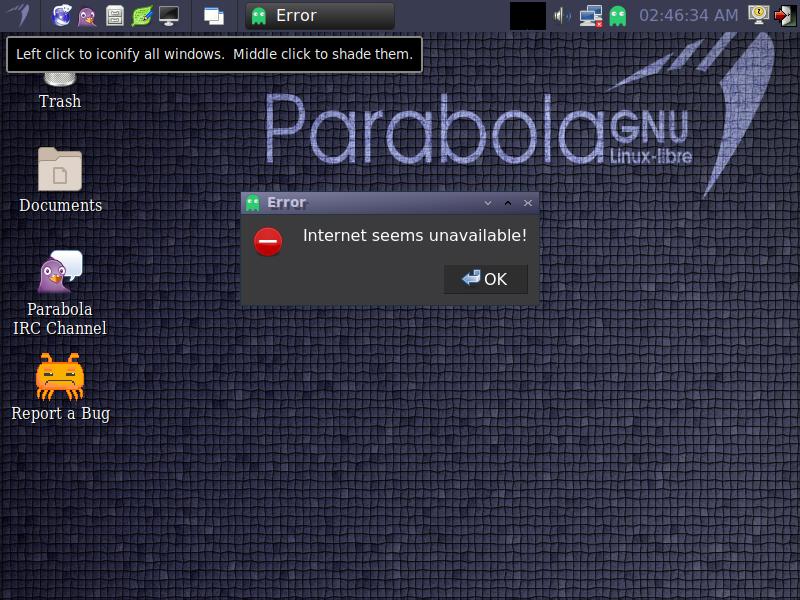Click the ghost icon in Error titlebar
Screen dimensions: 800x600
(x=253, y=203)
